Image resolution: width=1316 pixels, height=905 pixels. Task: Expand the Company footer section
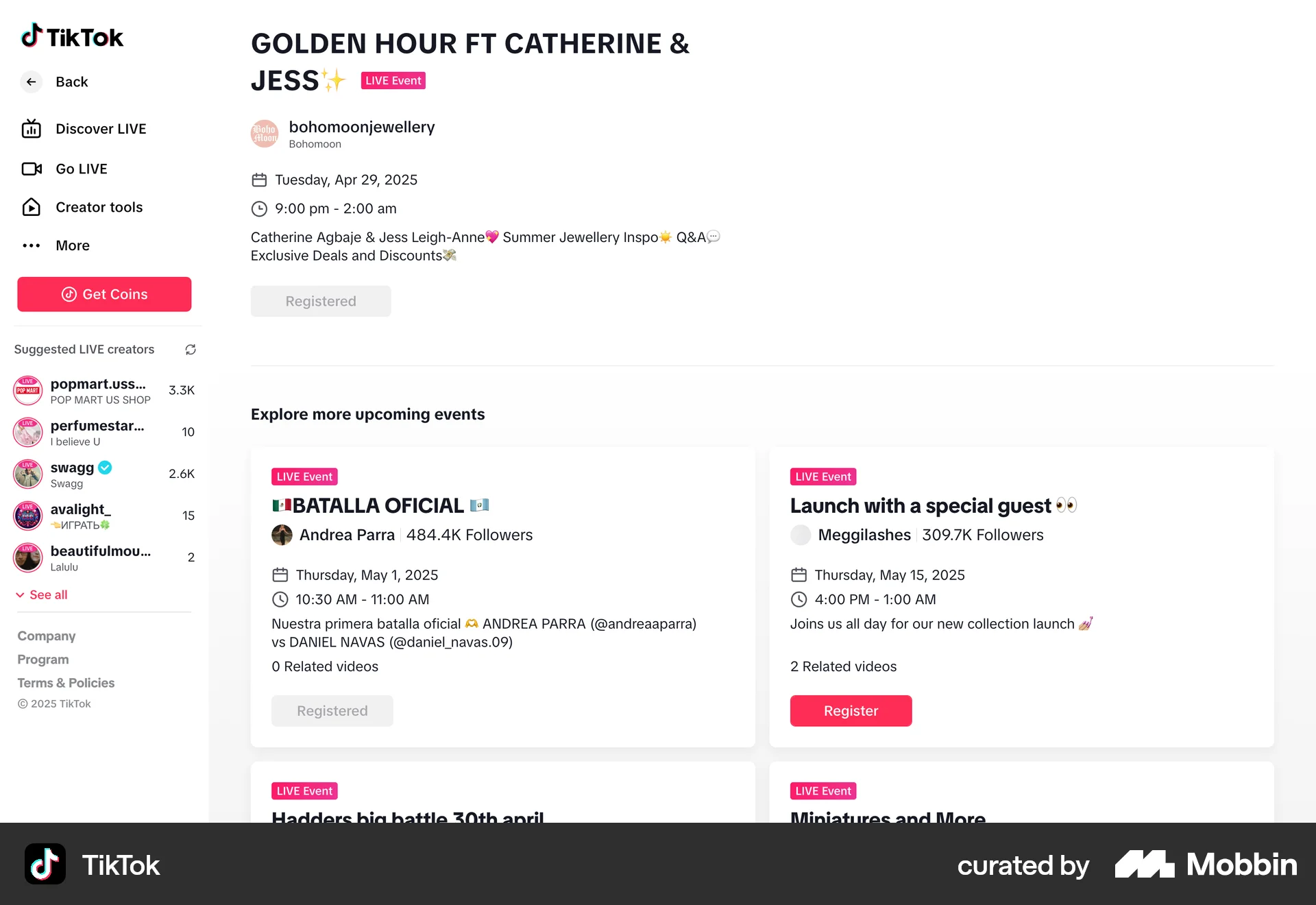(x=47, y=636)
